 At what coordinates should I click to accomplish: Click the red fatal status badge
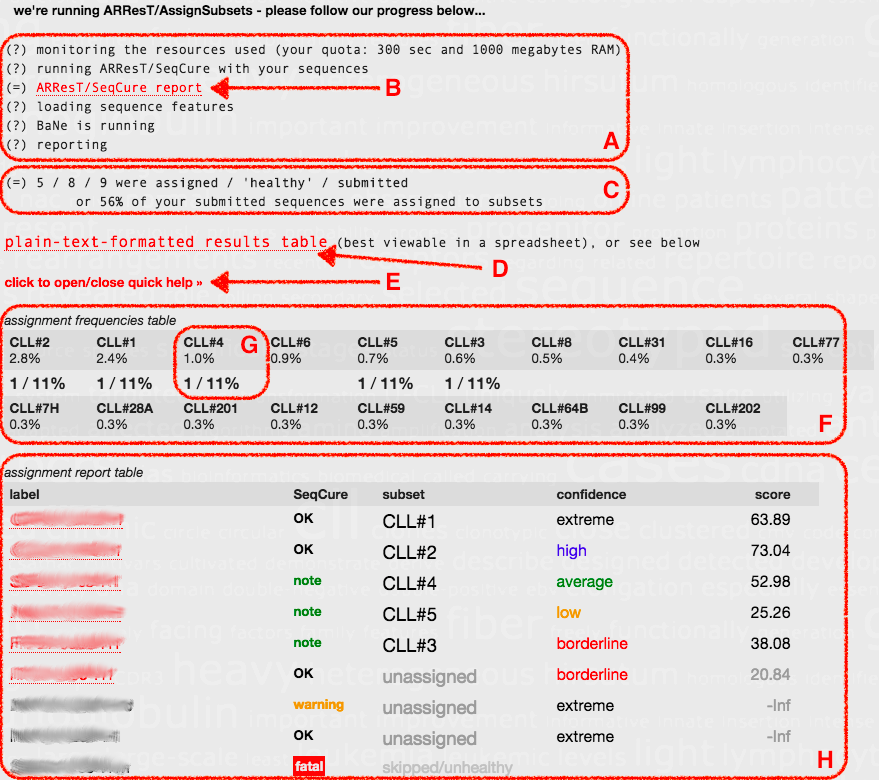click(x=307, y=767)
